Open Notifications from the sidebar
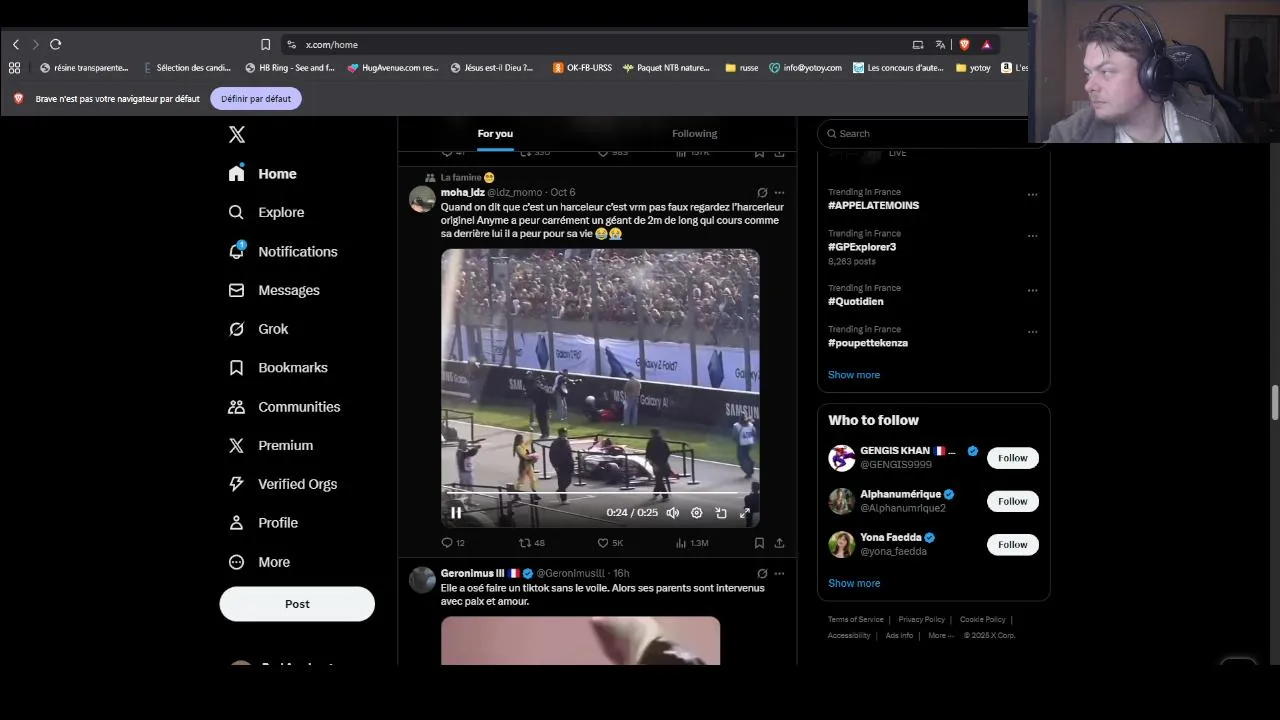Screen dimensions: 1280x720 coord(282,252)
